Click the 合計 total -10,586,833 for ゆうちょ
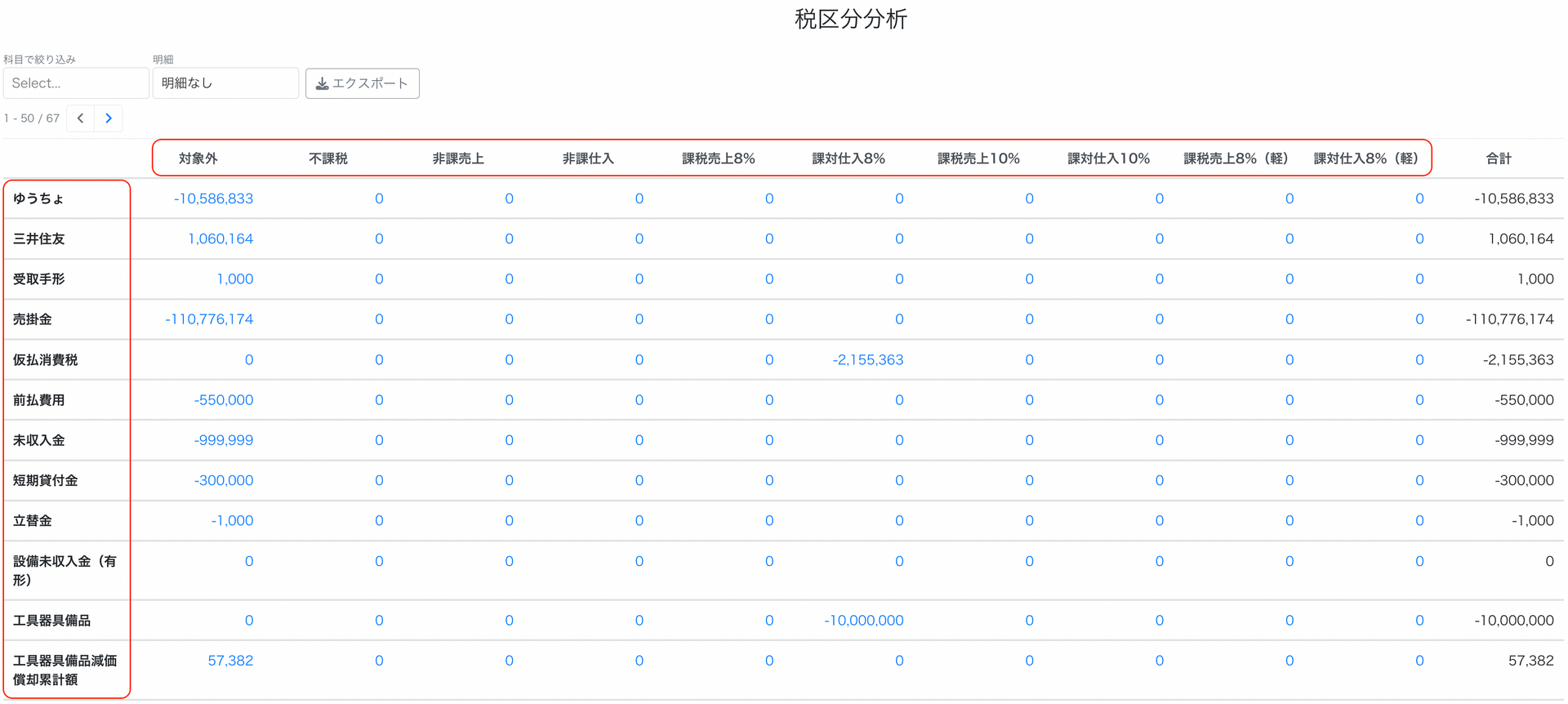This screenshot has height=704, width=1568. [1513, 198]
